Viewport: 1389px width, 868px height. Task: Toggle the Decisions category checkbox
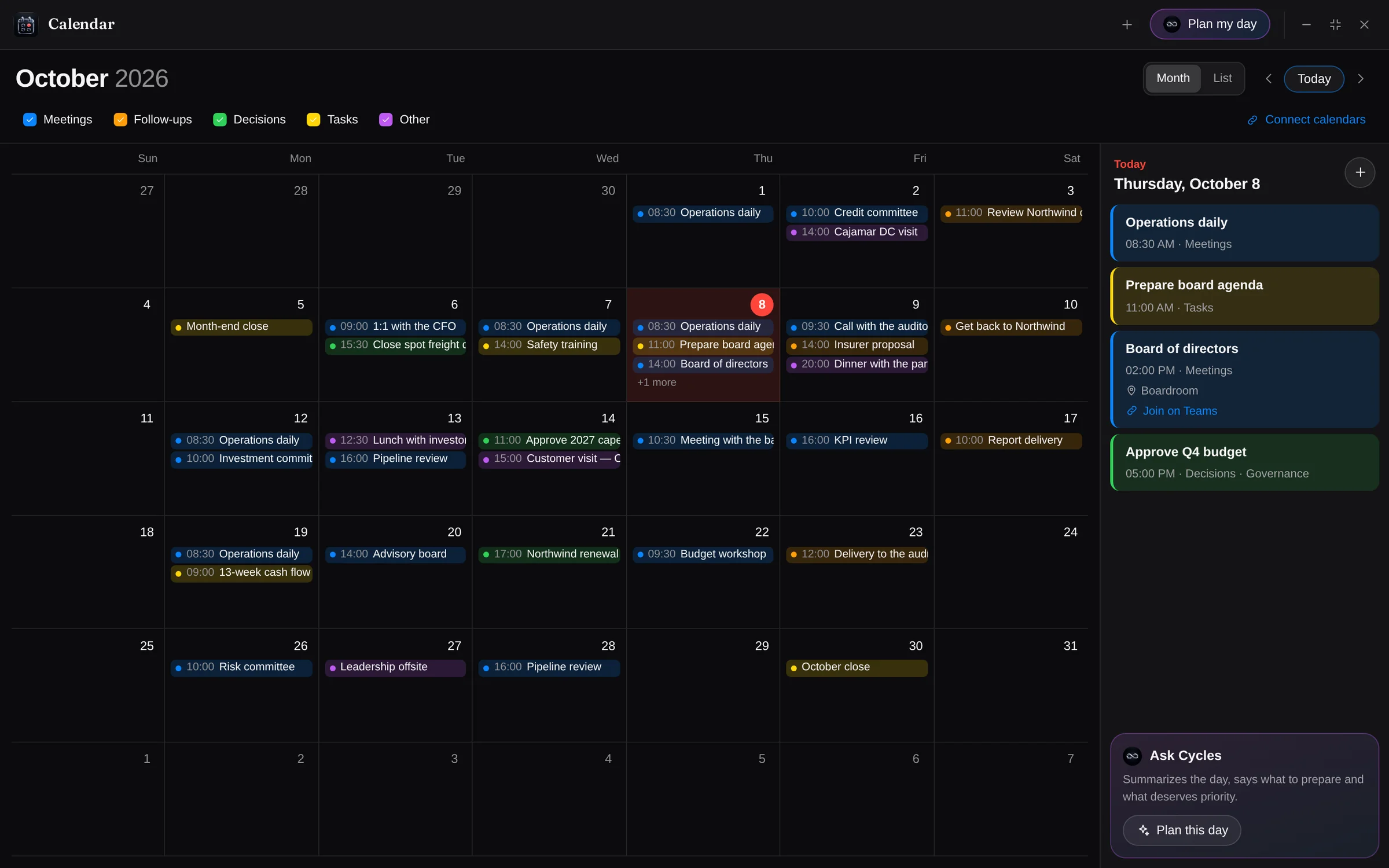(220, 120)
